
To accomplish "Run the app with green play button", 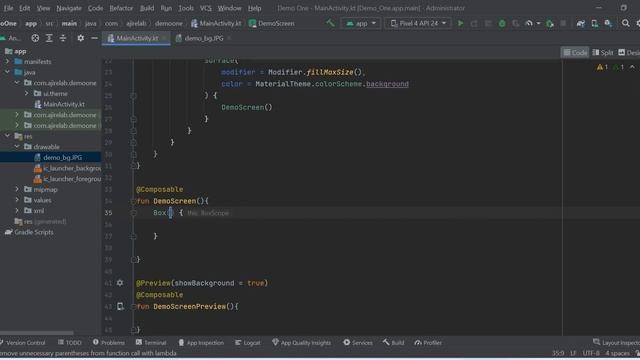I will pyautogui.click(x=460, y=23).
